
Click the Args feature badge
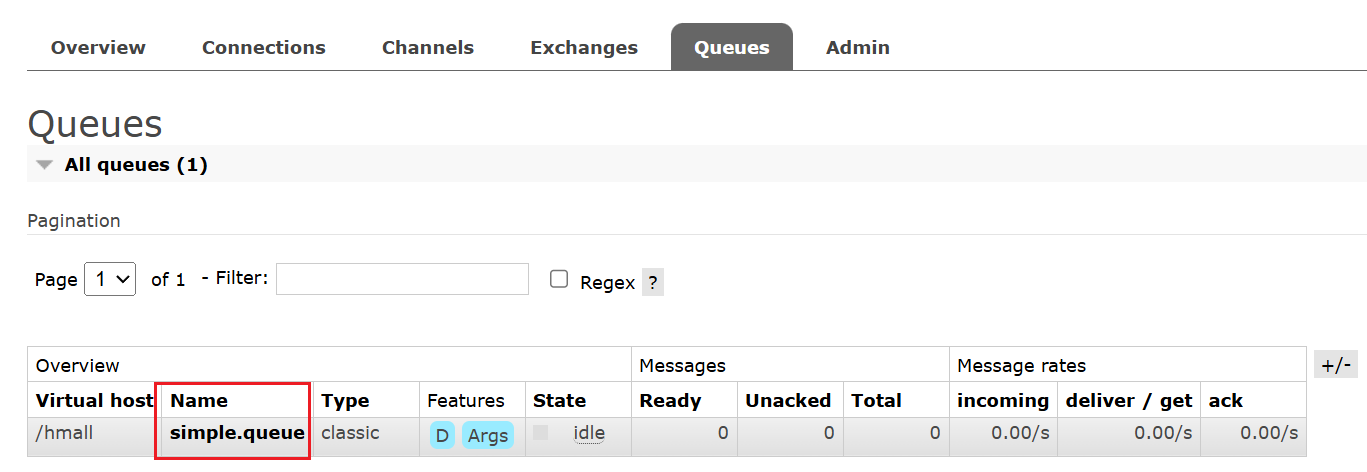[488, 435]
